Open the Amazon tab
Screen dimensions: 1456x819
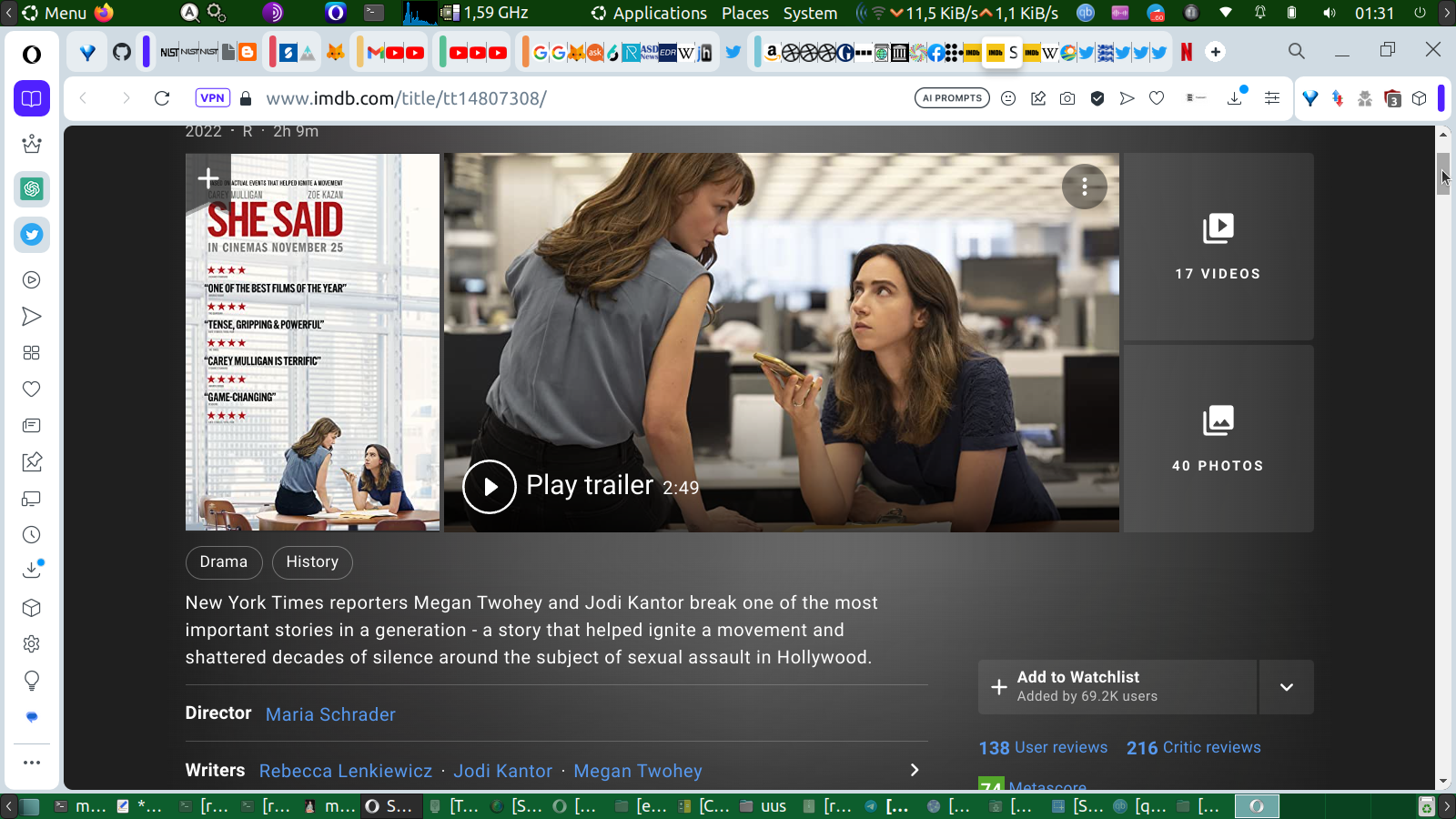click(x=772, y=53)
